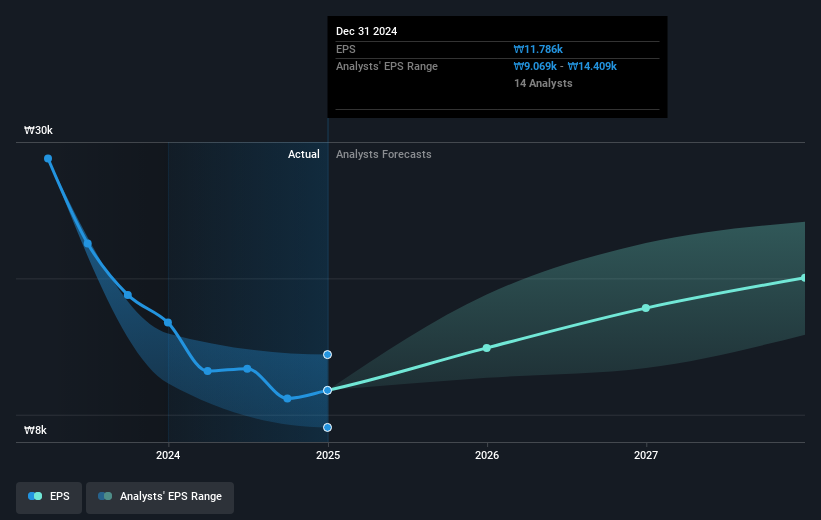The width and height of the screenshot is (821, 520).
Task: Click upper analyst range marker at 2025
Action: click(327, 355)
